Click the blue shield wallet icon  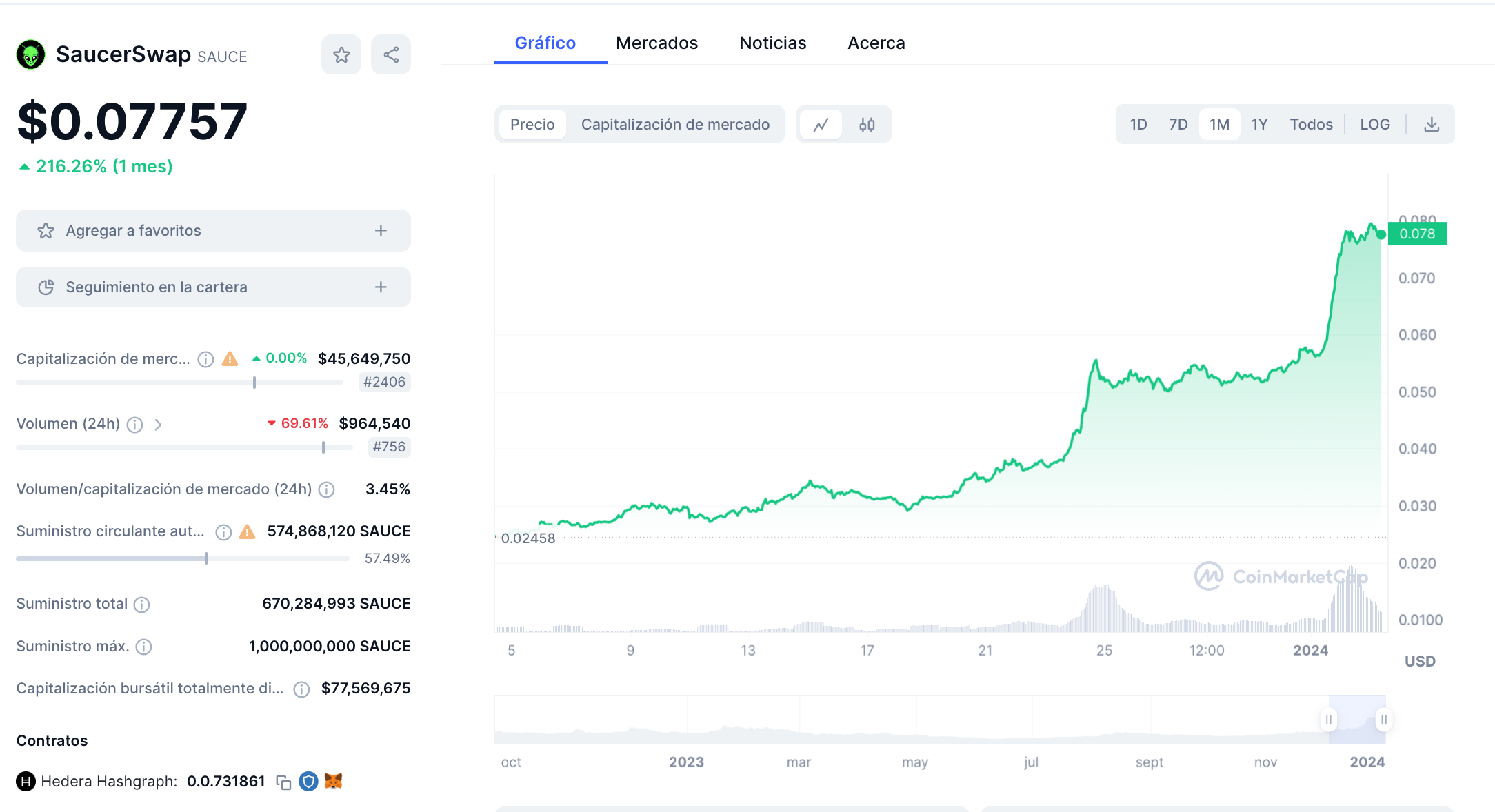tap(308, 782)
